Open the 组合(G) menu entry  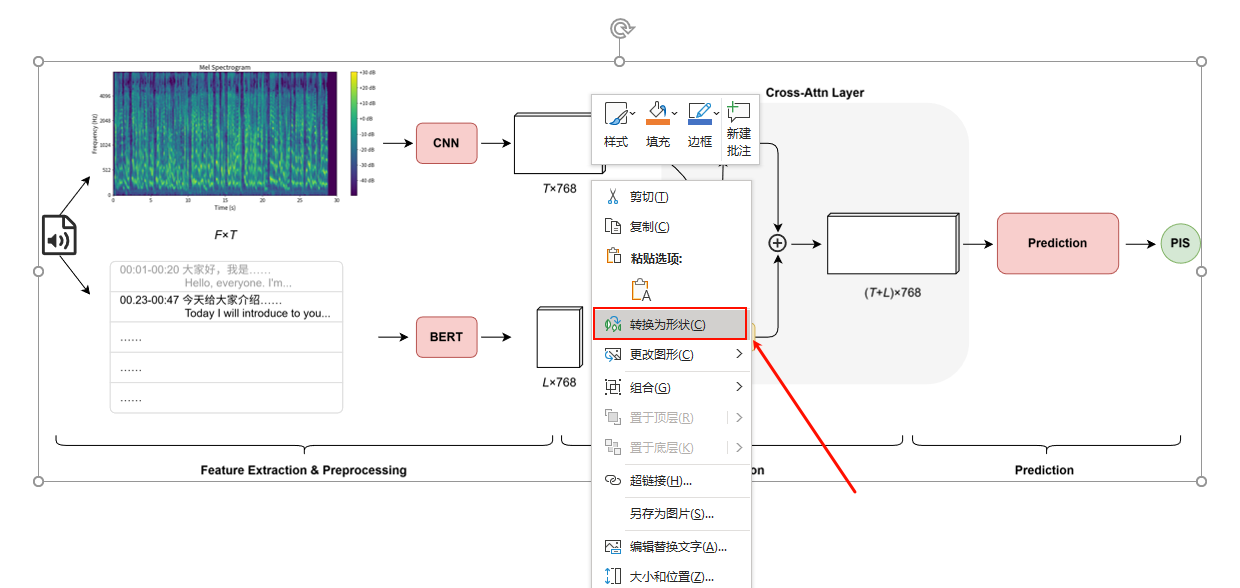point(669,387)
